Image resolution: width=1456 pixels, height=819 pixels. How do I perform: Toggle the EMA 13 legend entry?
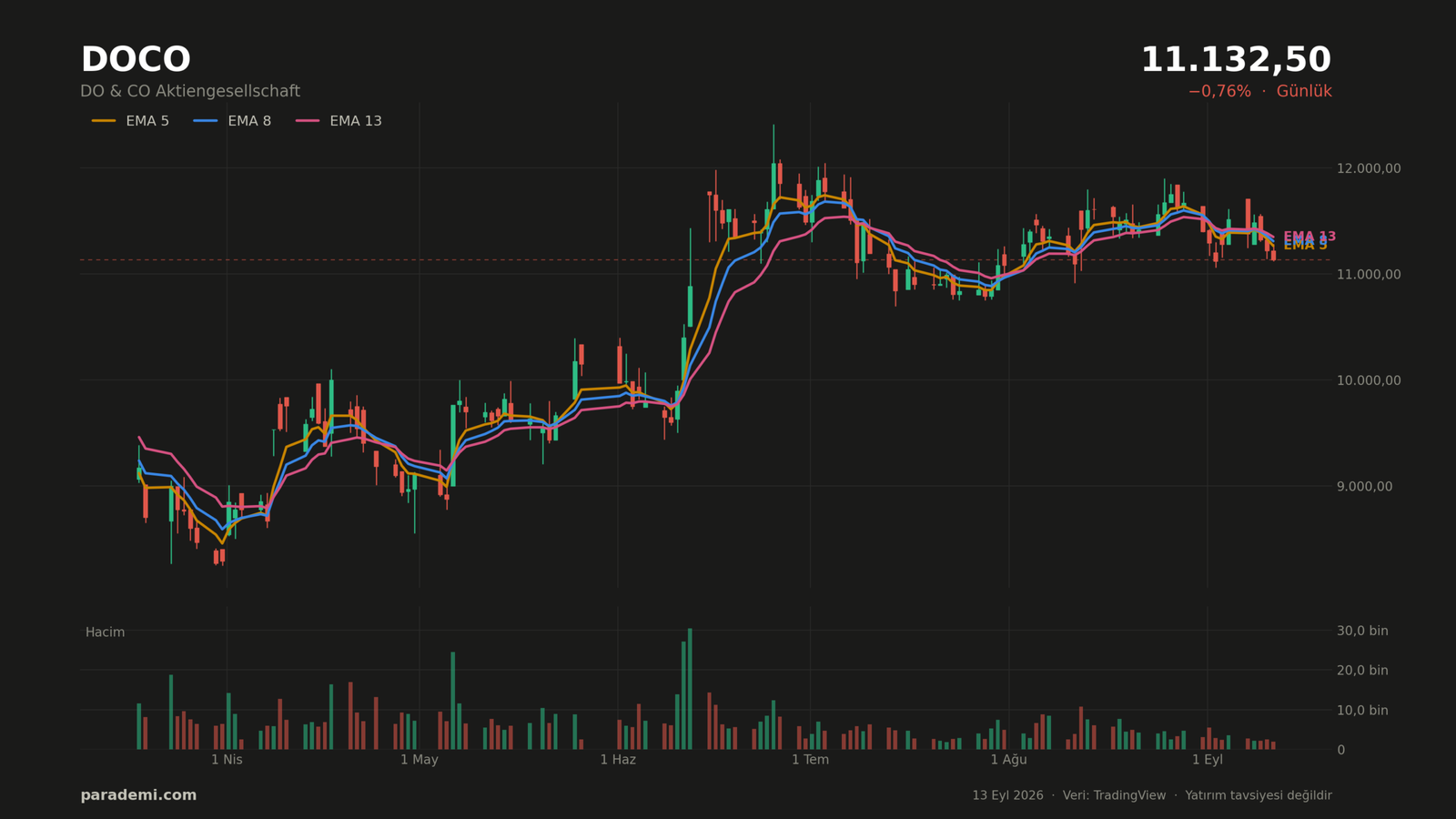click(x=339, y=121)
